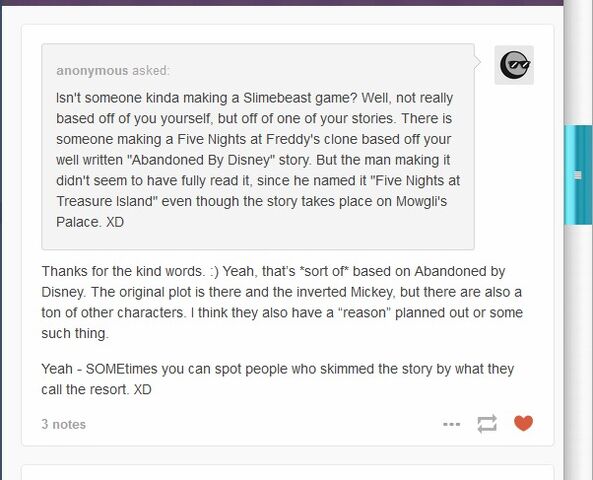Viewport: 593px width, 480px height.
Task: Click the "anonymous asked:" label
Action: tap(113, 71)
